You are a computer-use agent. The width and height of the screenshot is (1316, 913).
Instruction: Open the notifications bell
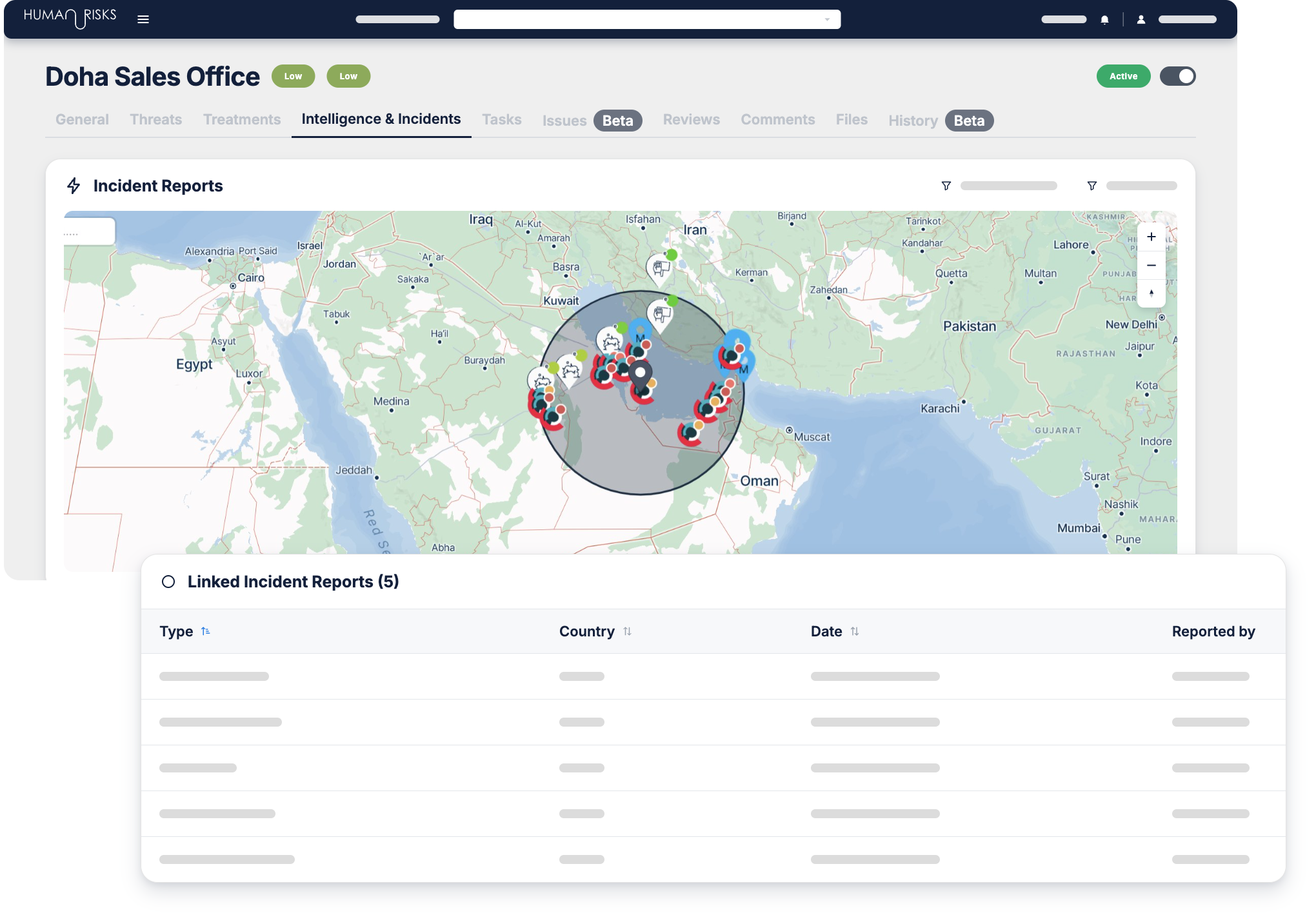click(x=1104, y=20)
